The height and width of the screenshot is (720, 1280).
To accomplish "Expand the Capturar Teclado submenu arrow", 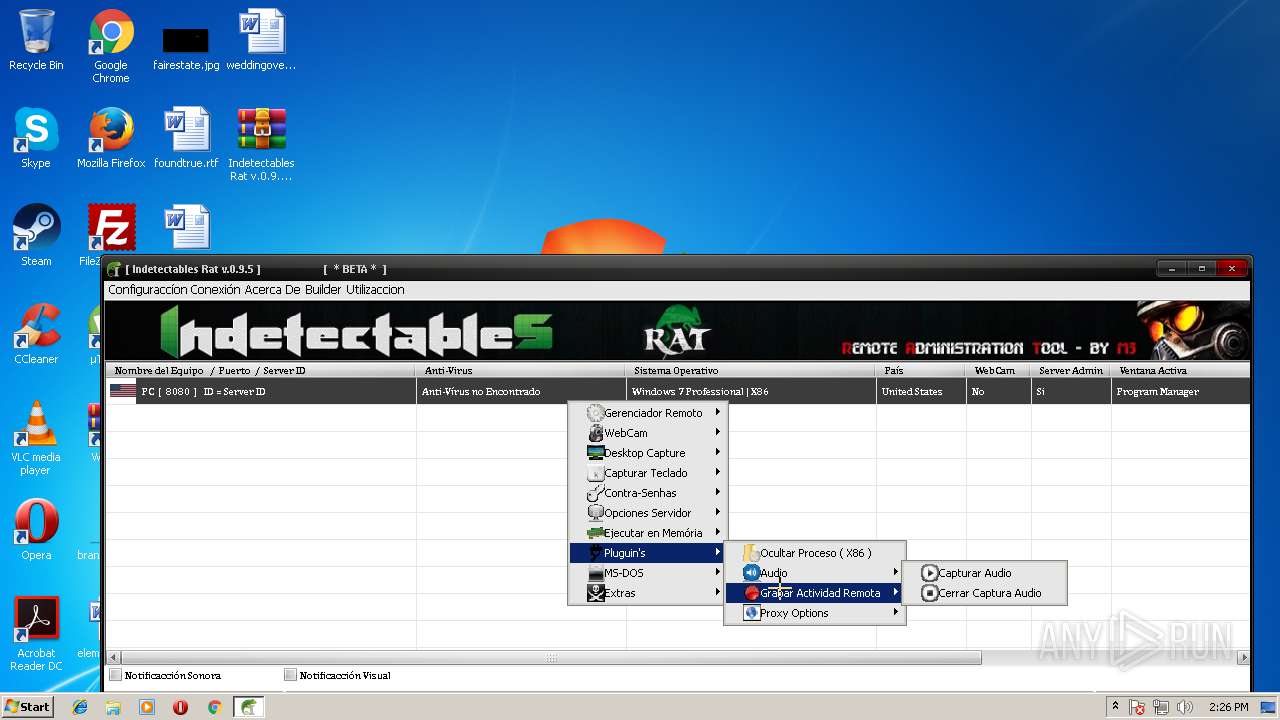I will coord(718,473).
